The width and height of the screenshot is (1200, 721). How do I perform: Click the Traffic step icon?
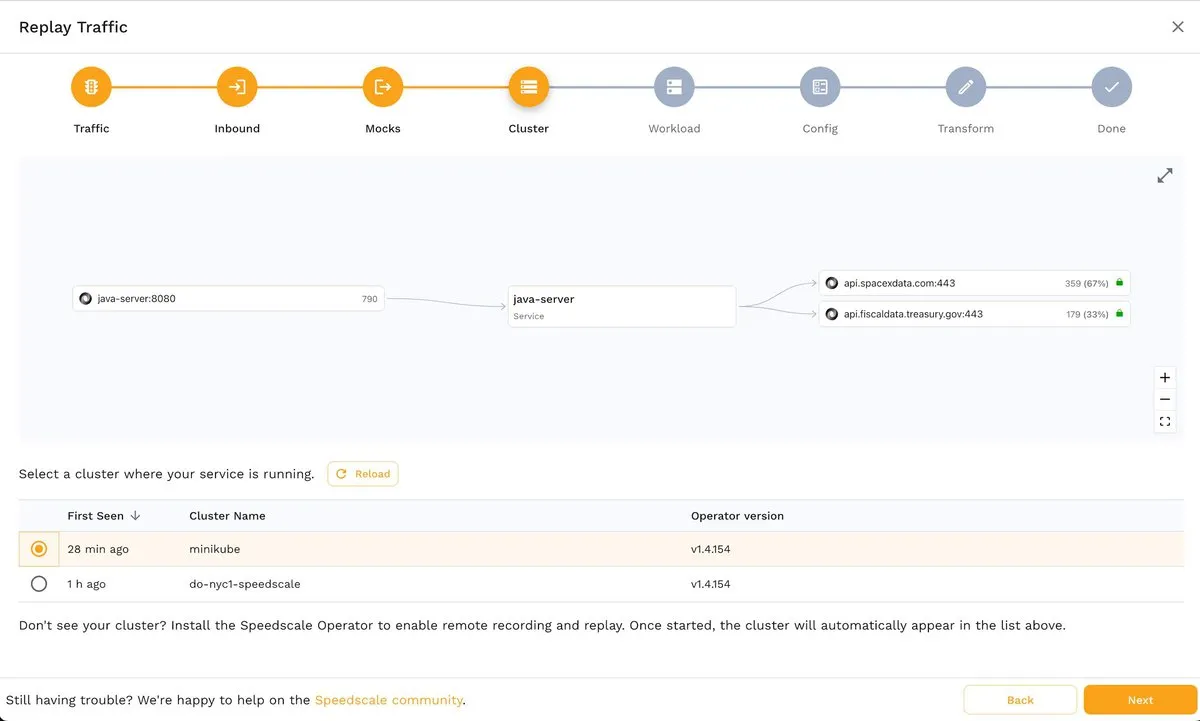click(x=91, y=87)
